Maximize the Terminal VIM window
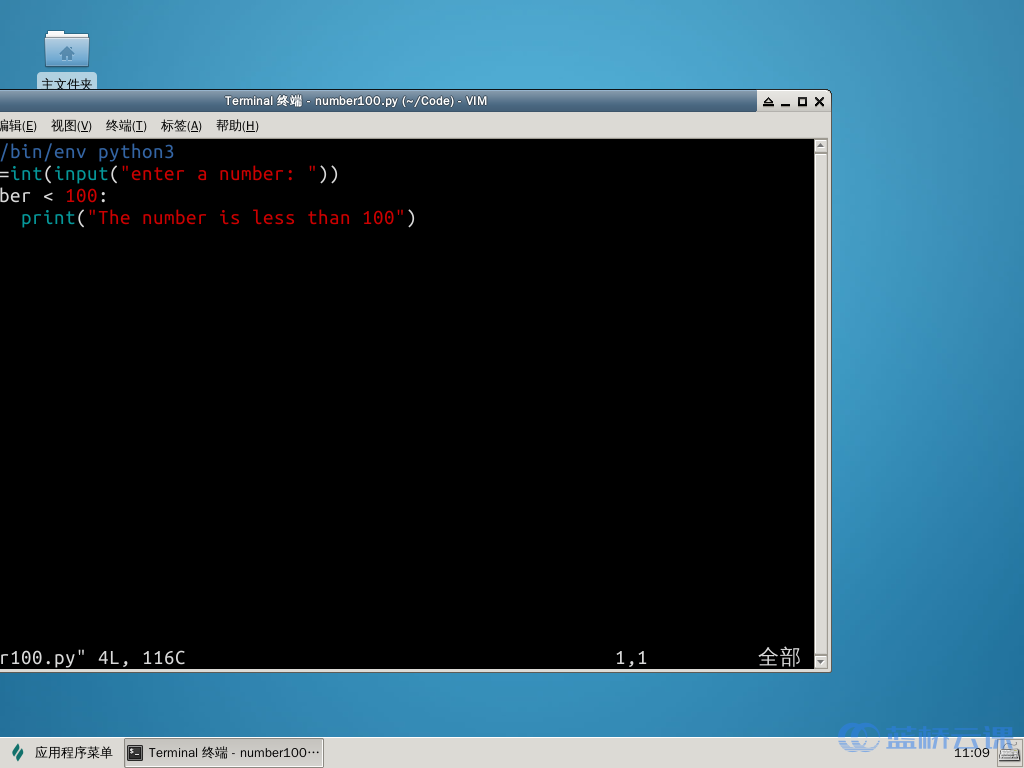The width and height of the screenshot is (1024, 768). coord(802,102)
